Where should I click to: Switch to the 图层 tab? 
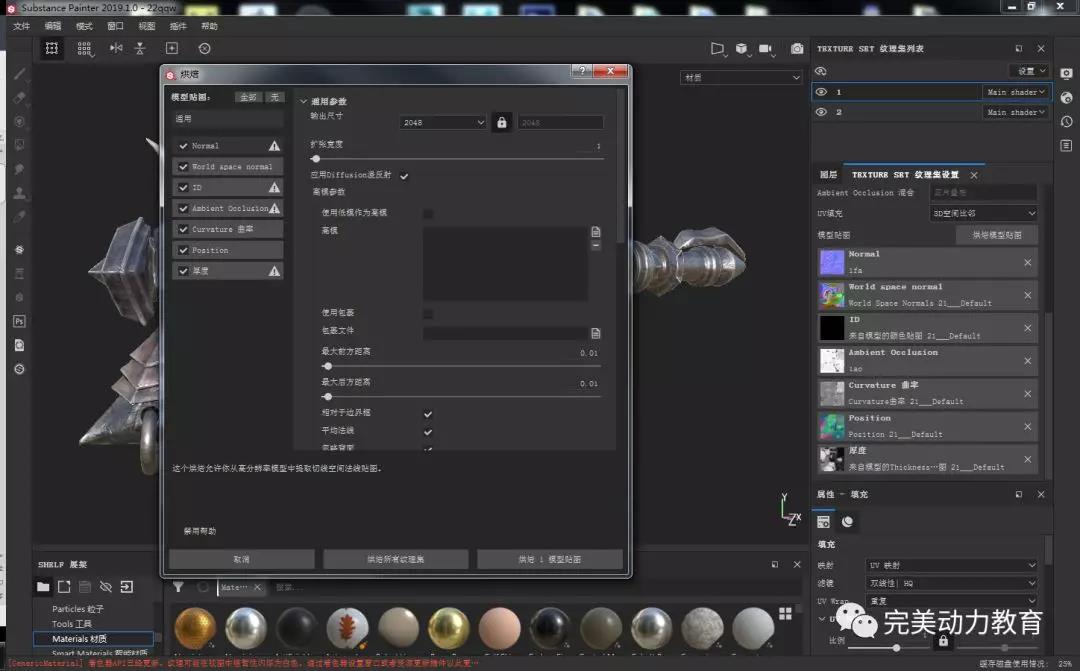[828, 174]
